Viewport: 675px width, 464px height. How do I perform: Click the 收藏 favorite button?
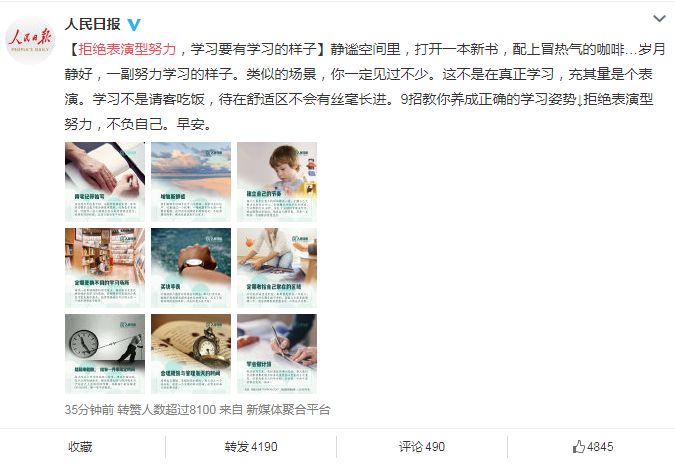pos(80,447)
